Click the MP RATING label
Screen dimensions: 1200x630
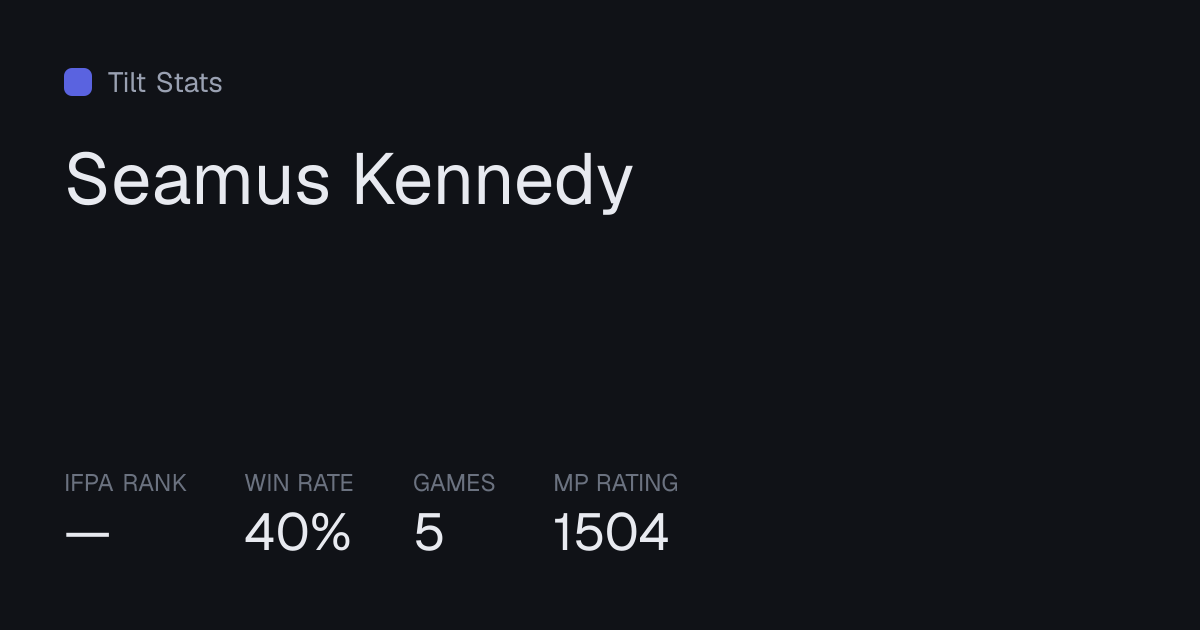tap(616, 483)
